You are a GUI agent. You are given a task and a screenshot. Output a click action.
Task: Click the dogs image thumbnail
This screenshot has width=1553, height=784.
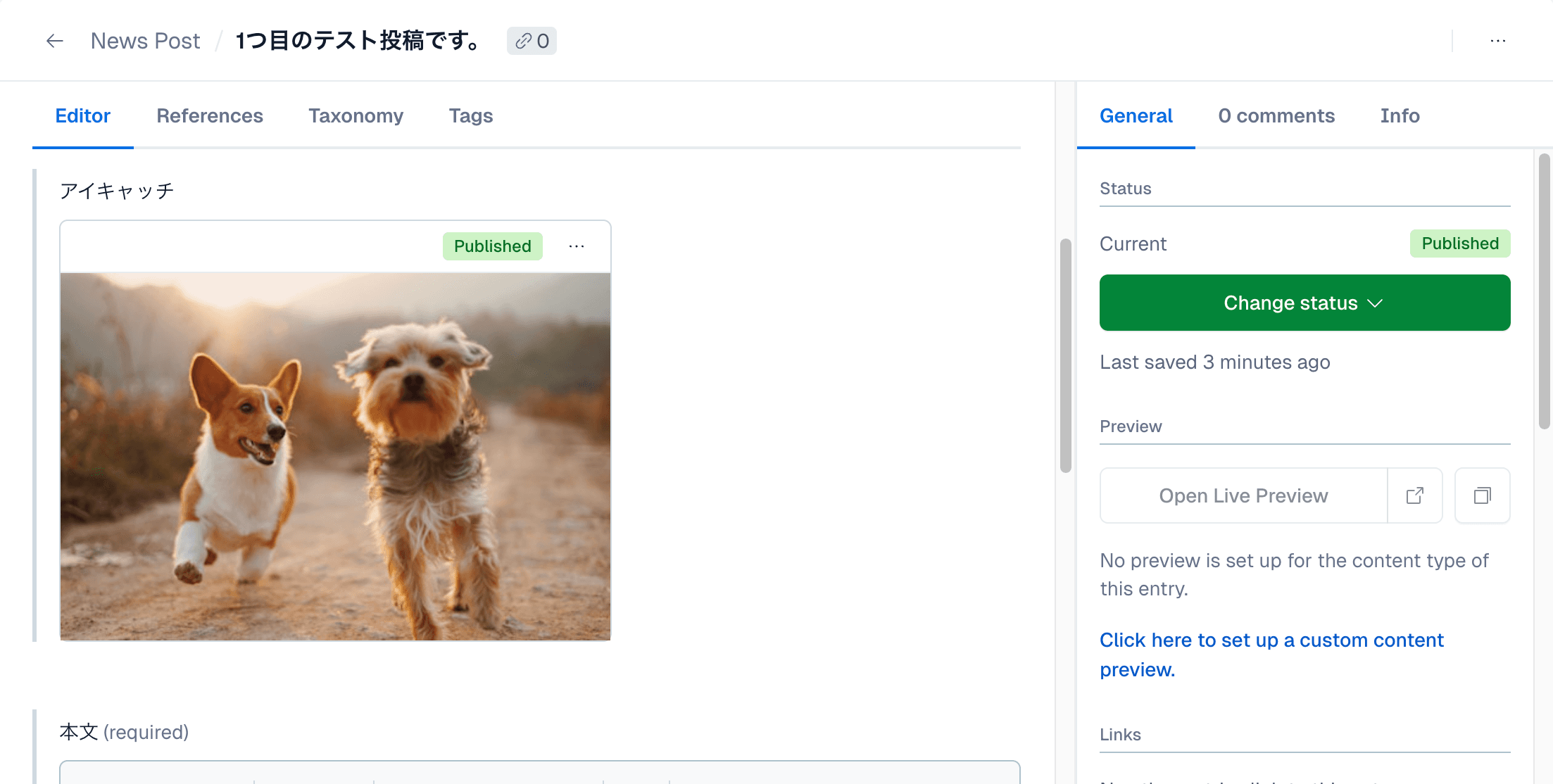pyautogui.click(x=335, y=456)
